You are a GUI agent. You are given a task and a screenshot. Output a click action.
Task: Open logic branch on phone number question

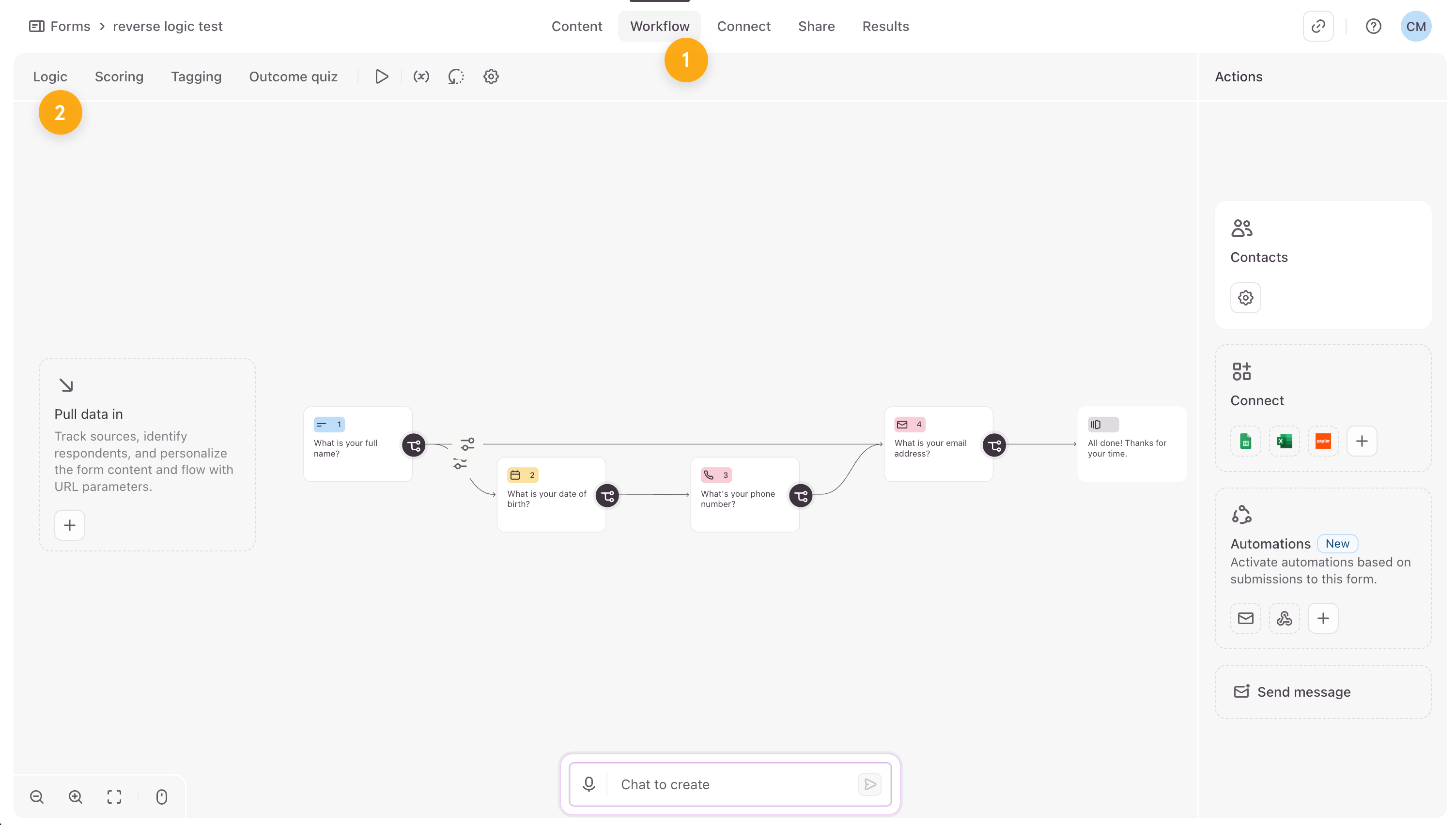(800, 496)
